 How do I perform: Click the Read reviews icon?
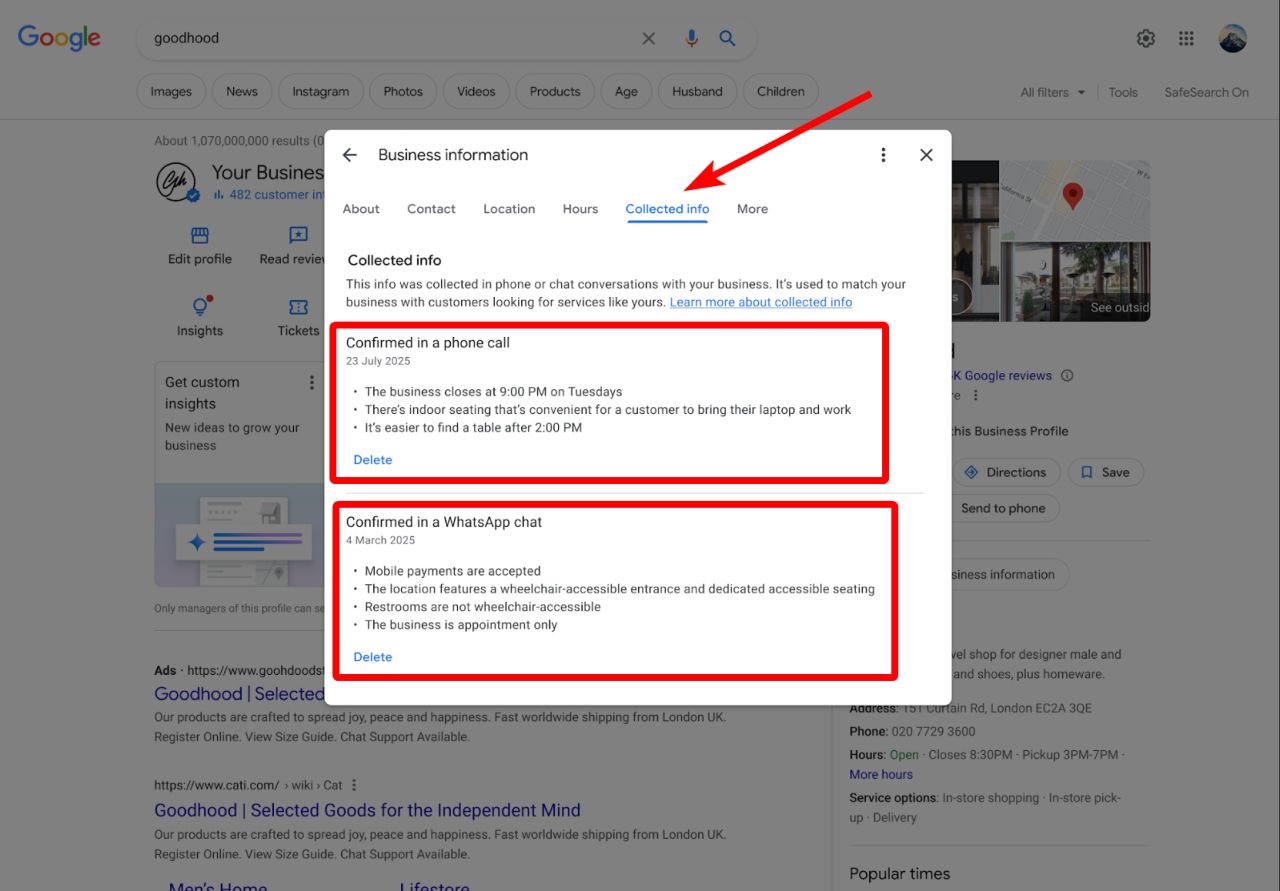pyautogui.click(x=298, y=235)
